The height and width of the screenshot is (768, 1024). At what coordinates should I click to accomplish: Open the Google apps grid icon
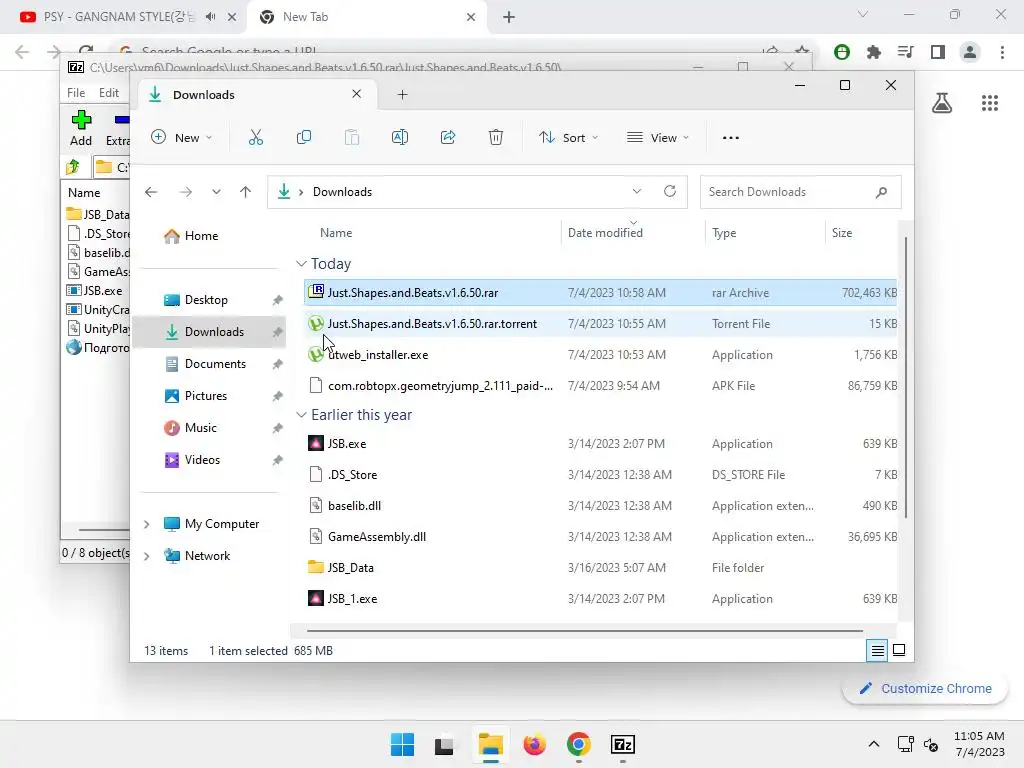point(990,103)
